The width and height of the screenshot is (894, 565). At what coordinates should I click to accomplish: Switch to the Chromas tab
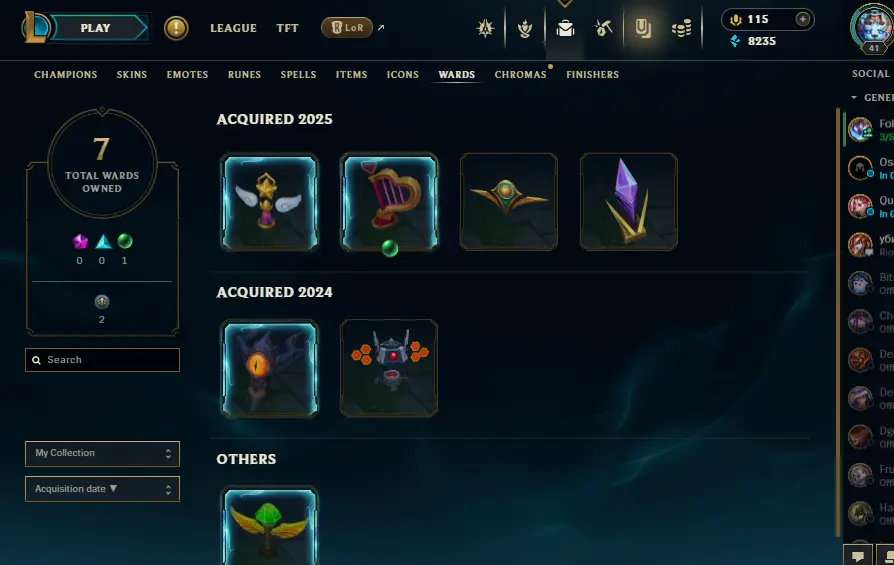(x=521, y=75)
